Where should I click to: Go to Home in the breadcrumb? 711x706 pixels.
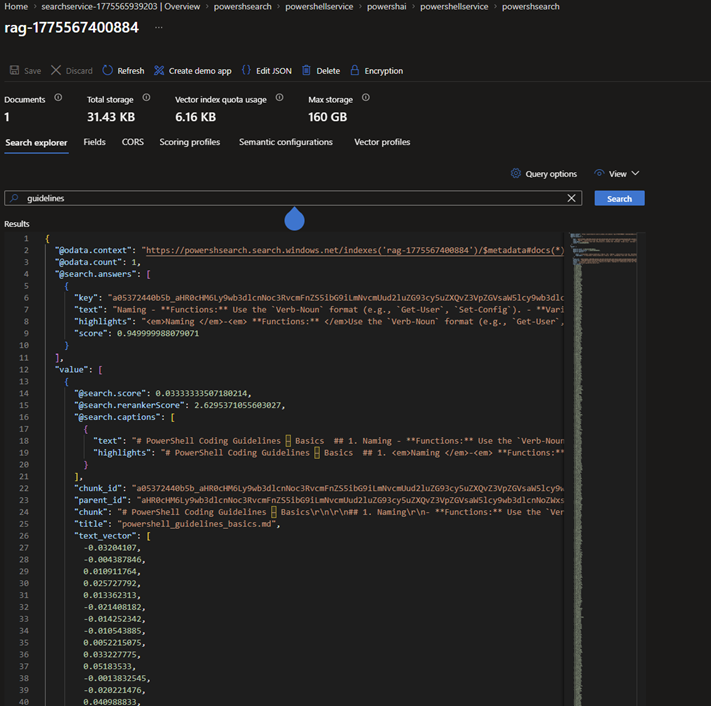pos(15,6)
